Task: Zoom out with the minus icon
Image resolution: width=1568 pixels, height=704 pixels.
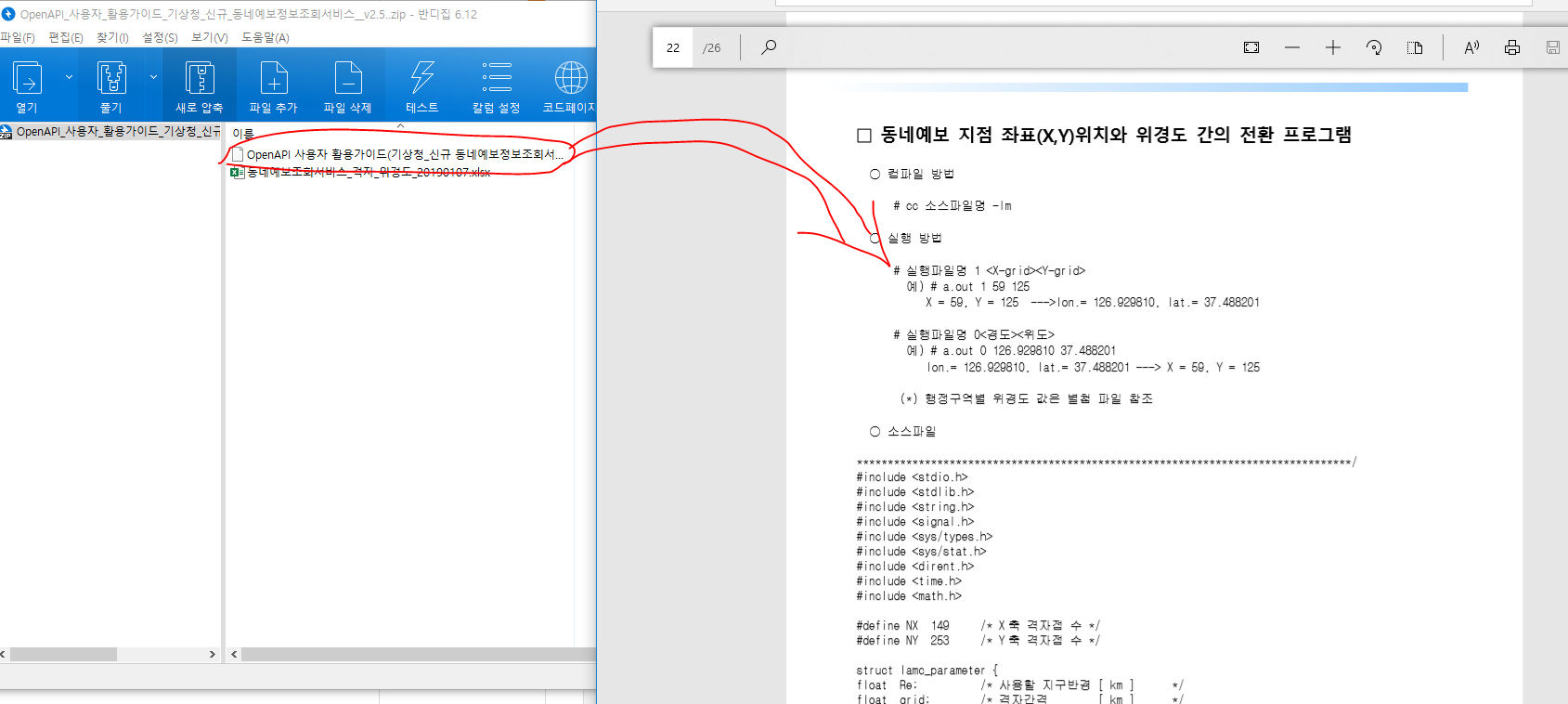Action: 1292,47
